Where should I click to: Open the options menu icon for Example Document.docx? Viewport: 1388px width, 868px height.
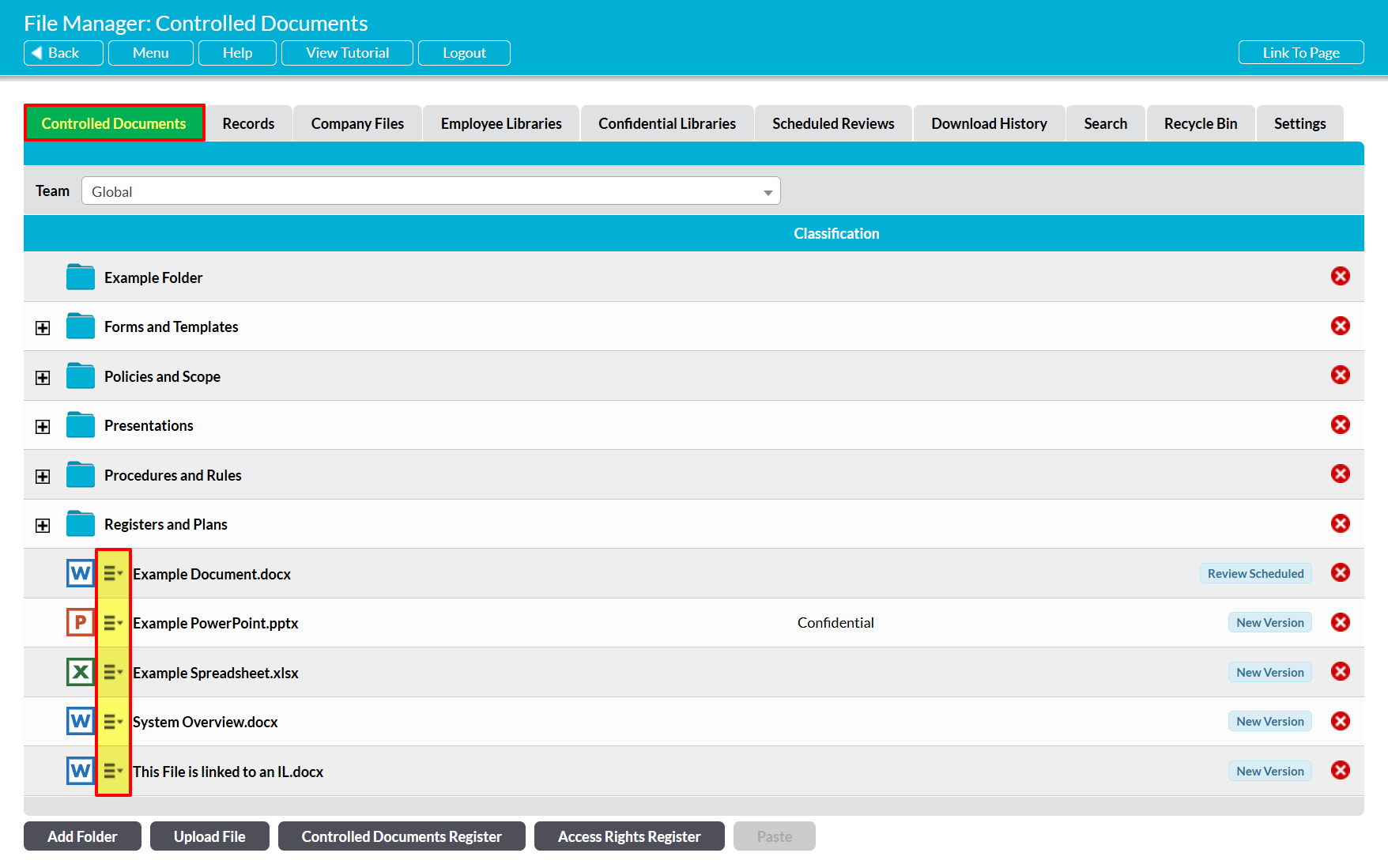pos(113,574)
